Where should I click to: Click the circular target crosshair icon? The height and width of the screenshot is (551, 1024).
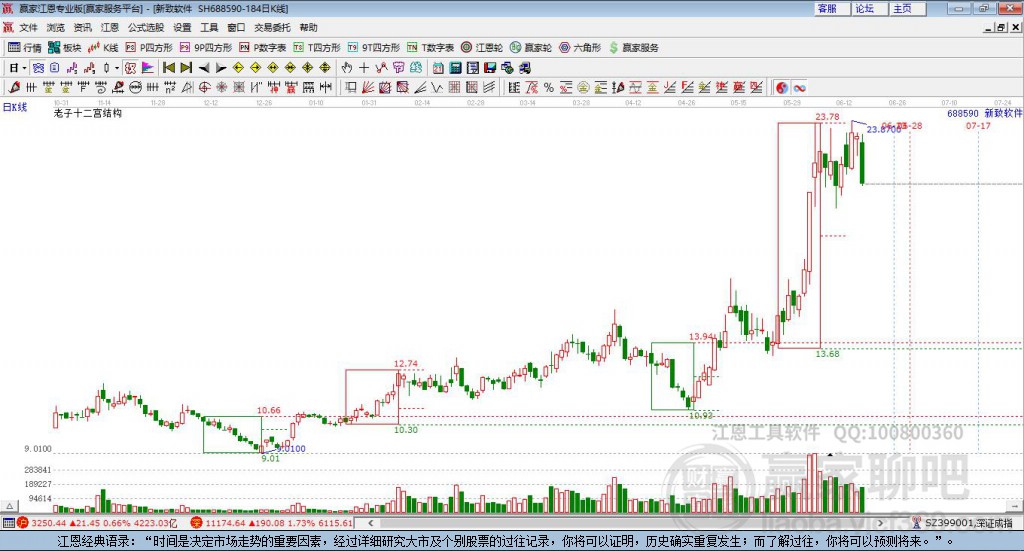[204, 87]
